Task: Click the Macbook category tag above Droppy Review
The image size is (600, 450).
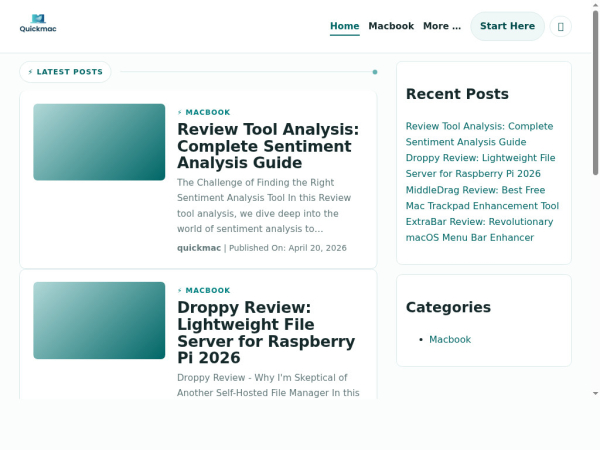Action: pos(207,290)
